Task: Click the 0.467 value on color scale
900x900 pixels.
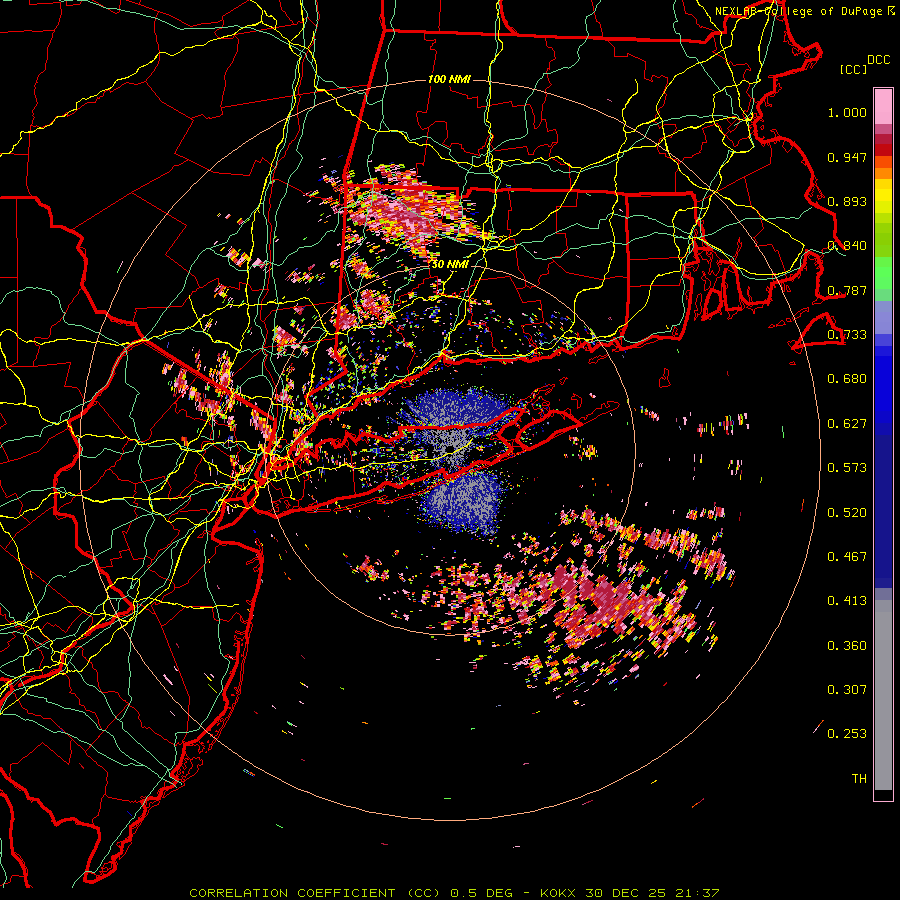Action: pos(847,557)
